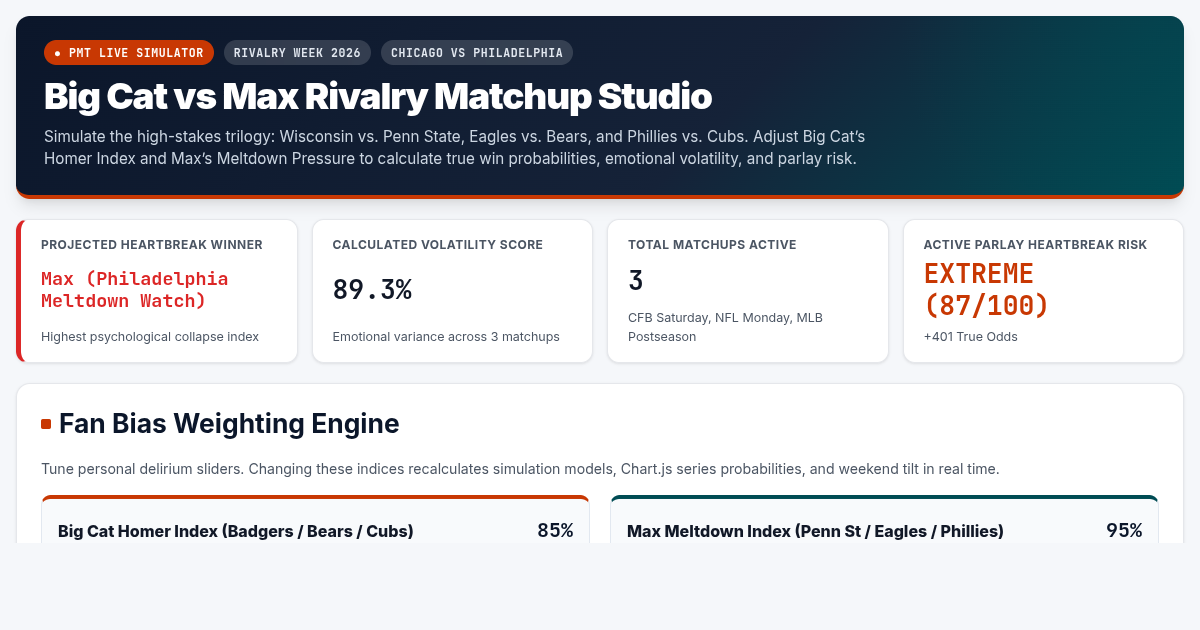
Task: Click Emotional variance across 3 matchups caption
Action: click(x=446, y=337)
